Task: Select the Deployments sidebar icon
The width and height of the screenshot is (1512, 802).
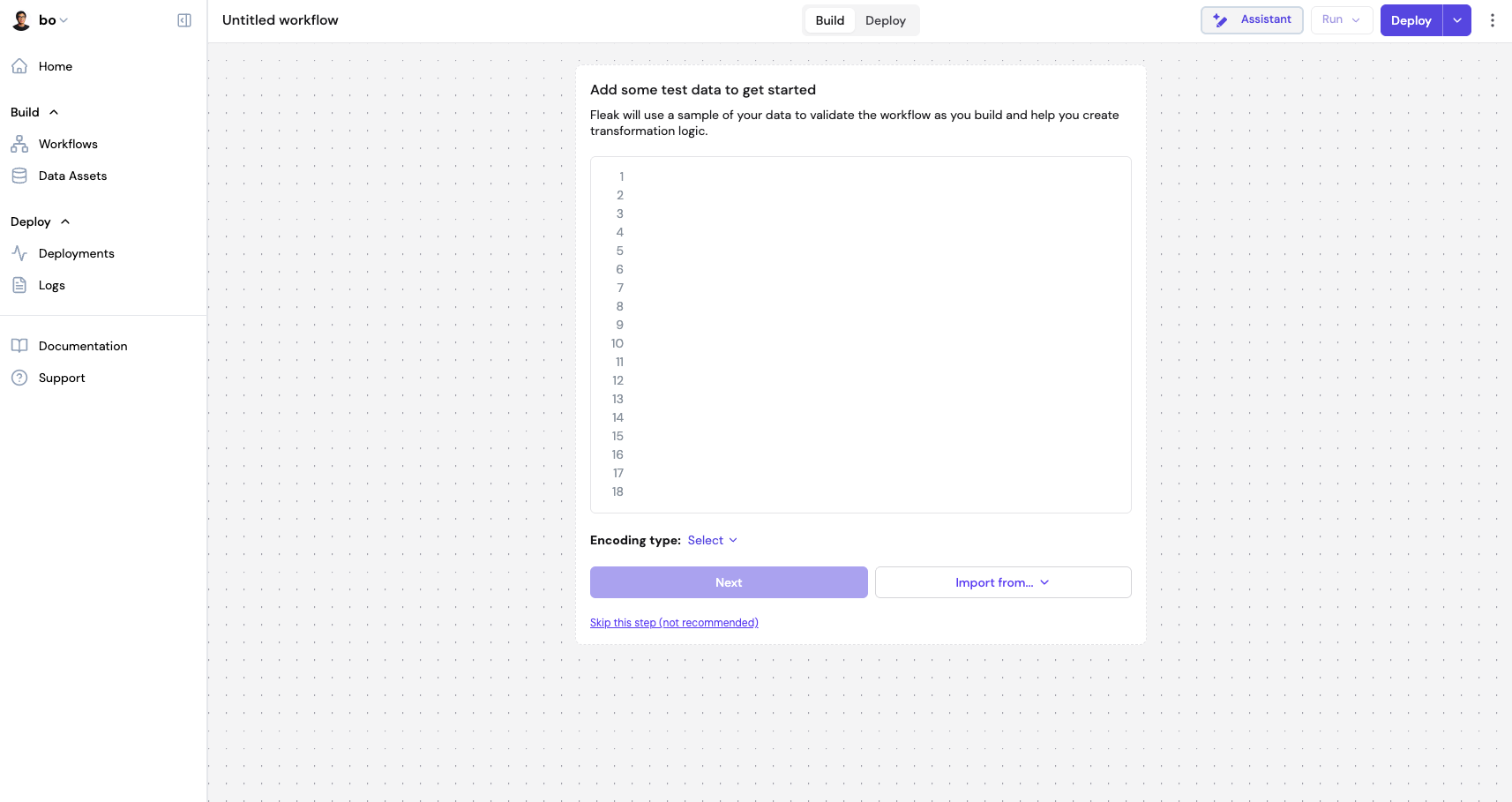Action: click(x=20, y=253)
